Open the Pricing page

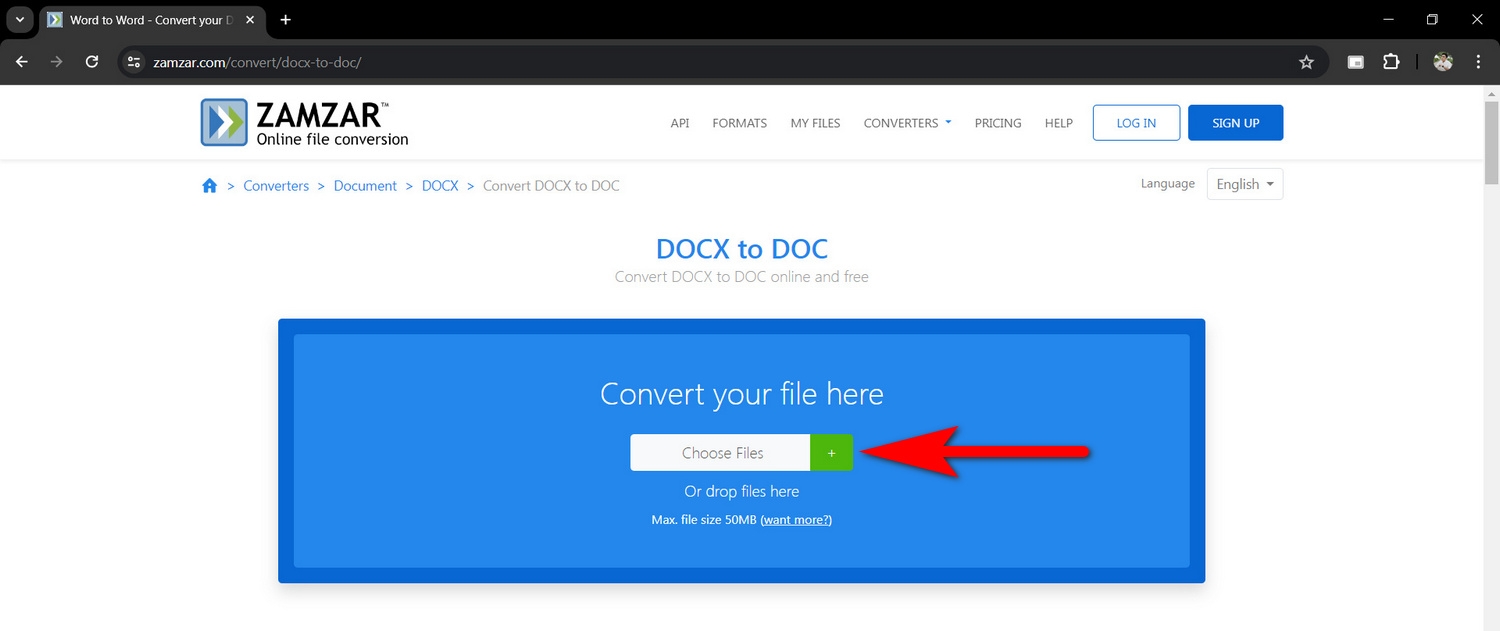(x=998, y=123)
